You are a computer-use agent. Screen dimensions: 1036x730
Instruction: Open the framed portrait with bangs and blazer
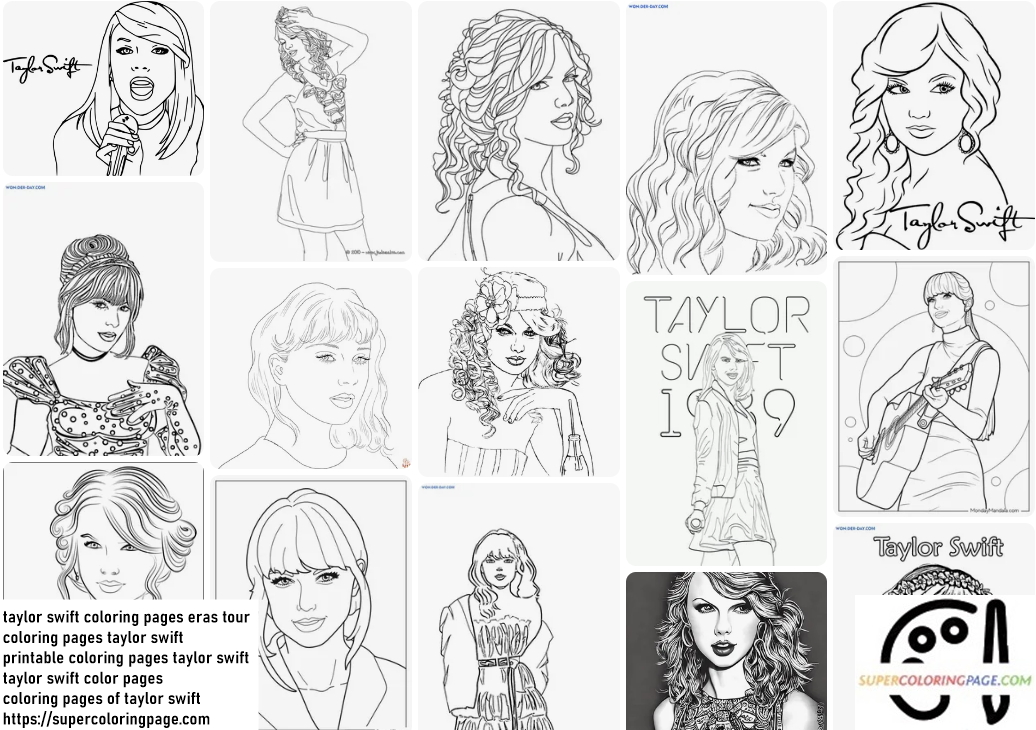311,602
